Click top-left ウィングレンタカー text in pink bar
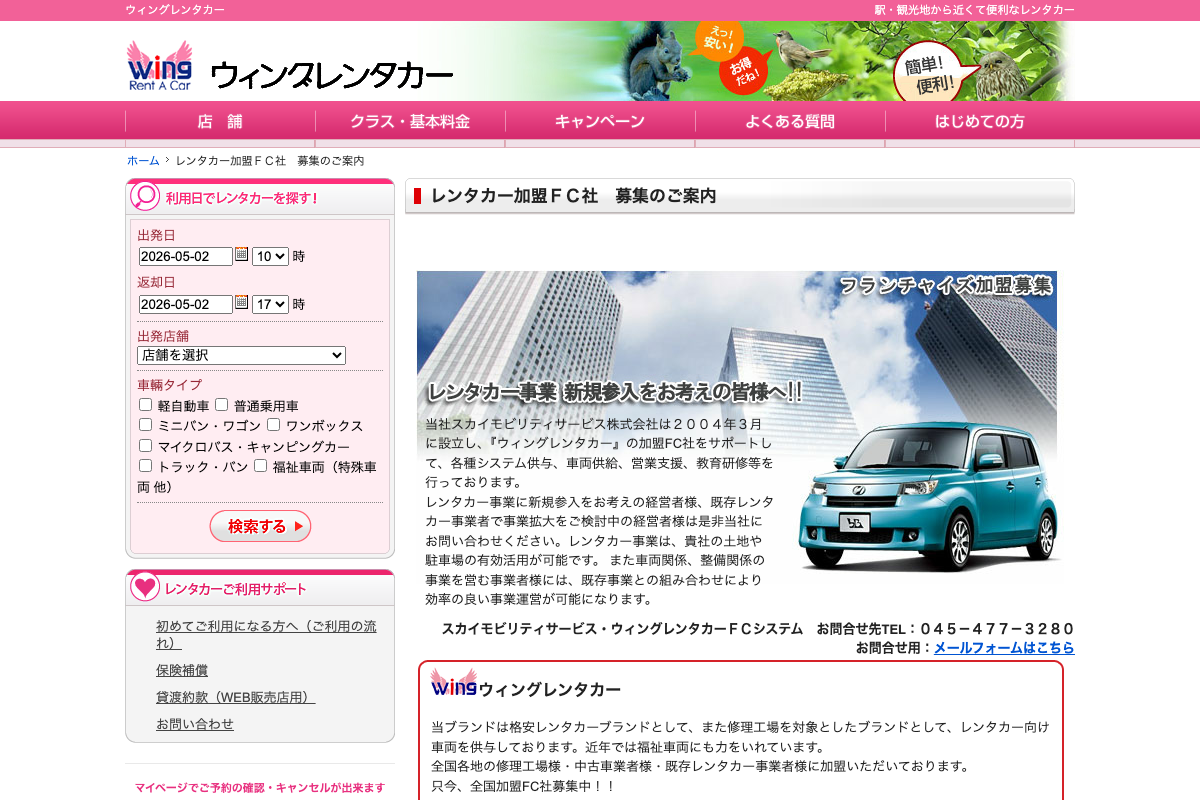 tap(175, 10)
